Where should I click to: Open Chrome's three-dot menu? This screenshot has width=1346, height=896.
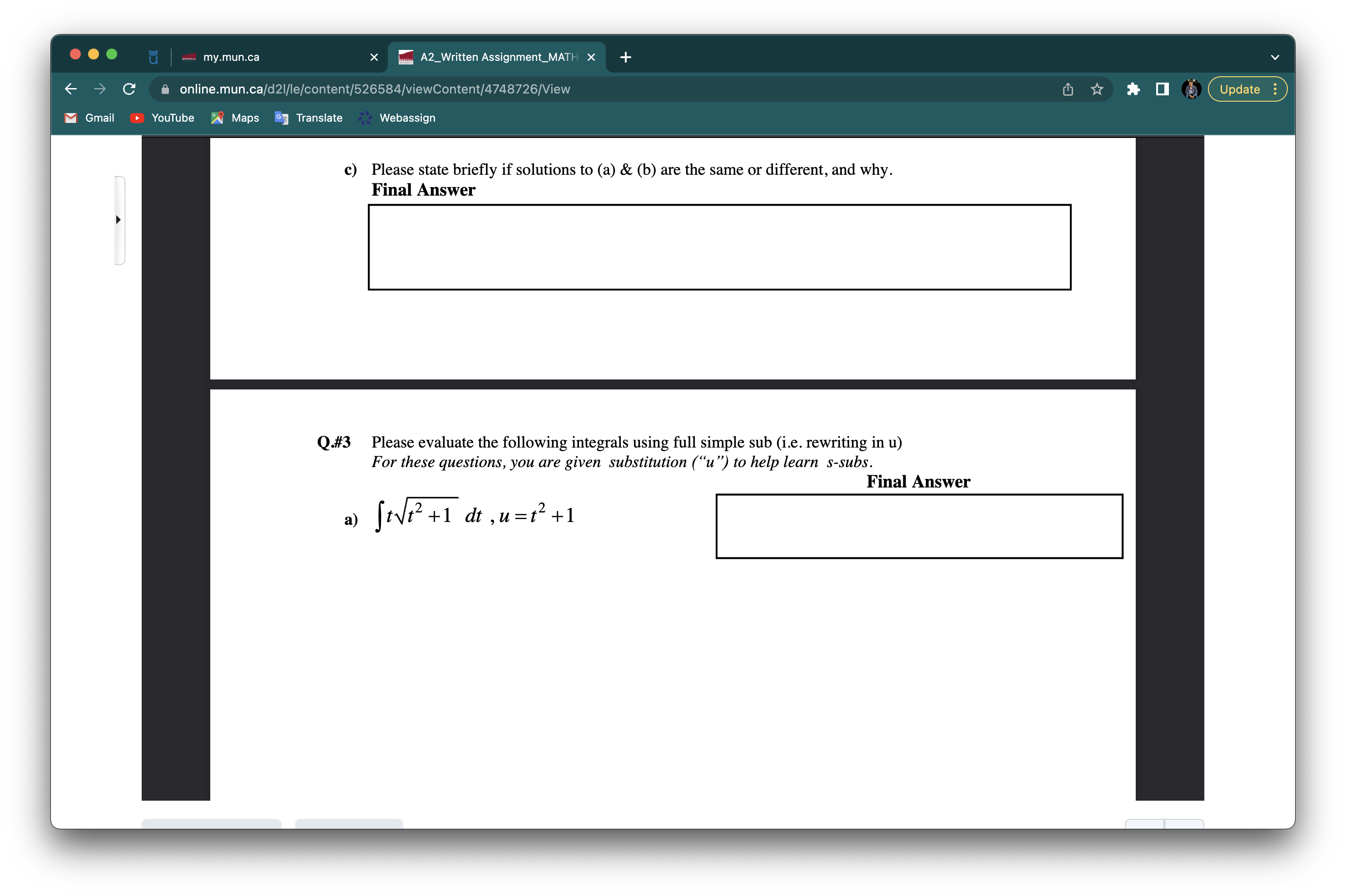(x=1276, y=89)
